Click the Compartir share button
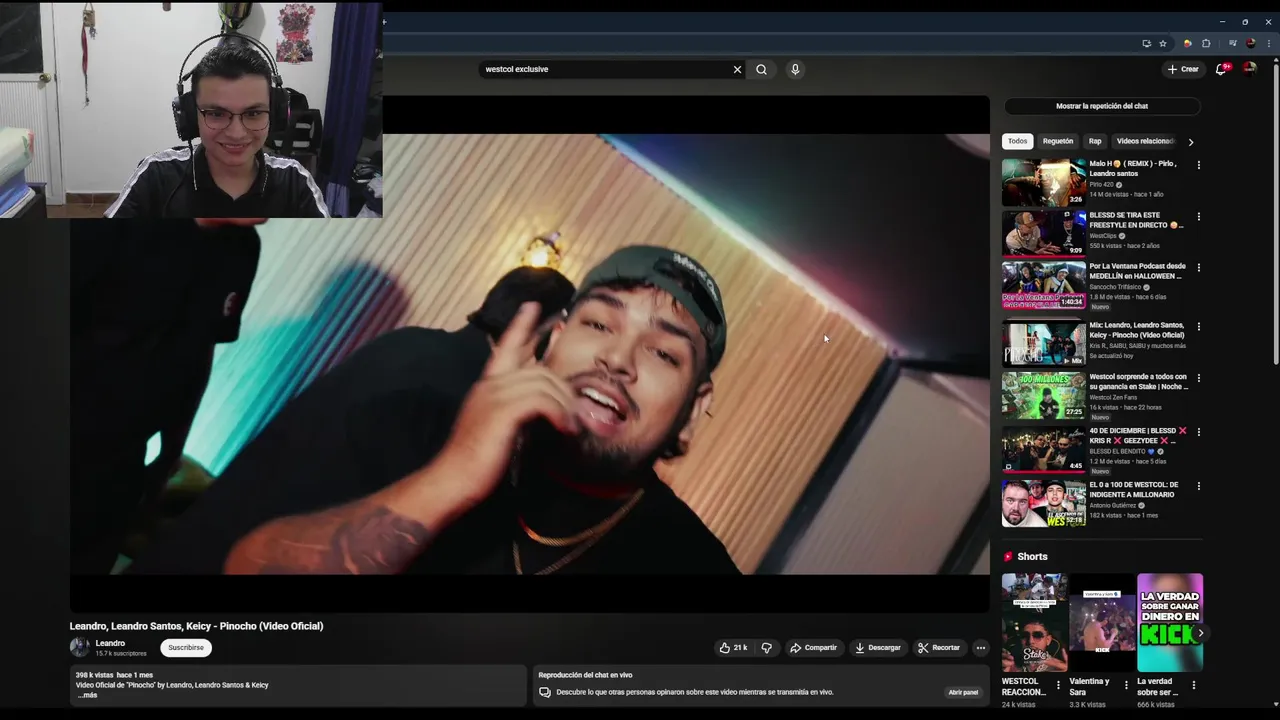 tap(813, 648)
